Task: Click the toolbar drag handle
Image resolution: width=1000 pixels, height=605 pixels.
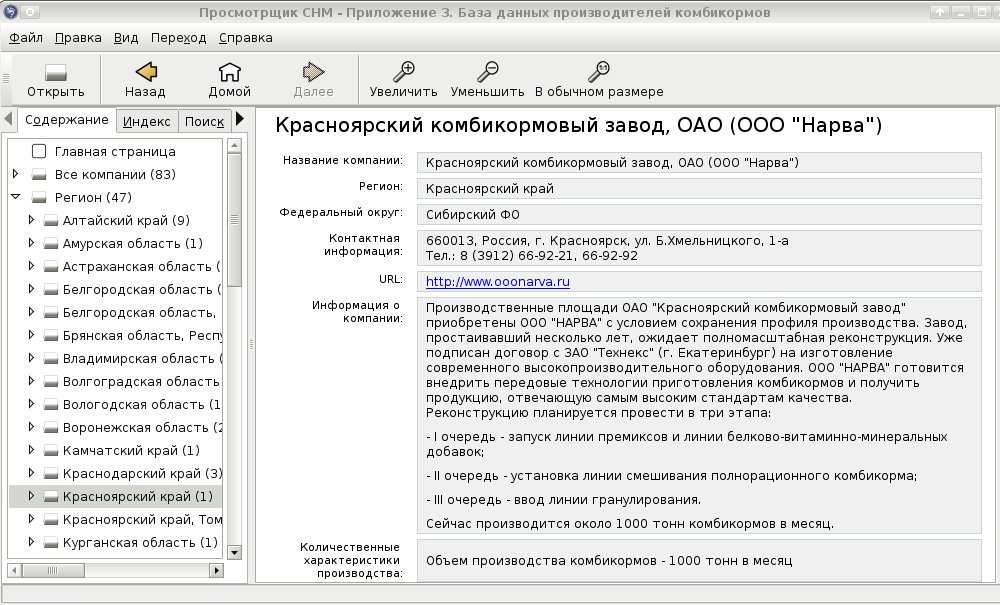Action: click(x=6, y=79)
